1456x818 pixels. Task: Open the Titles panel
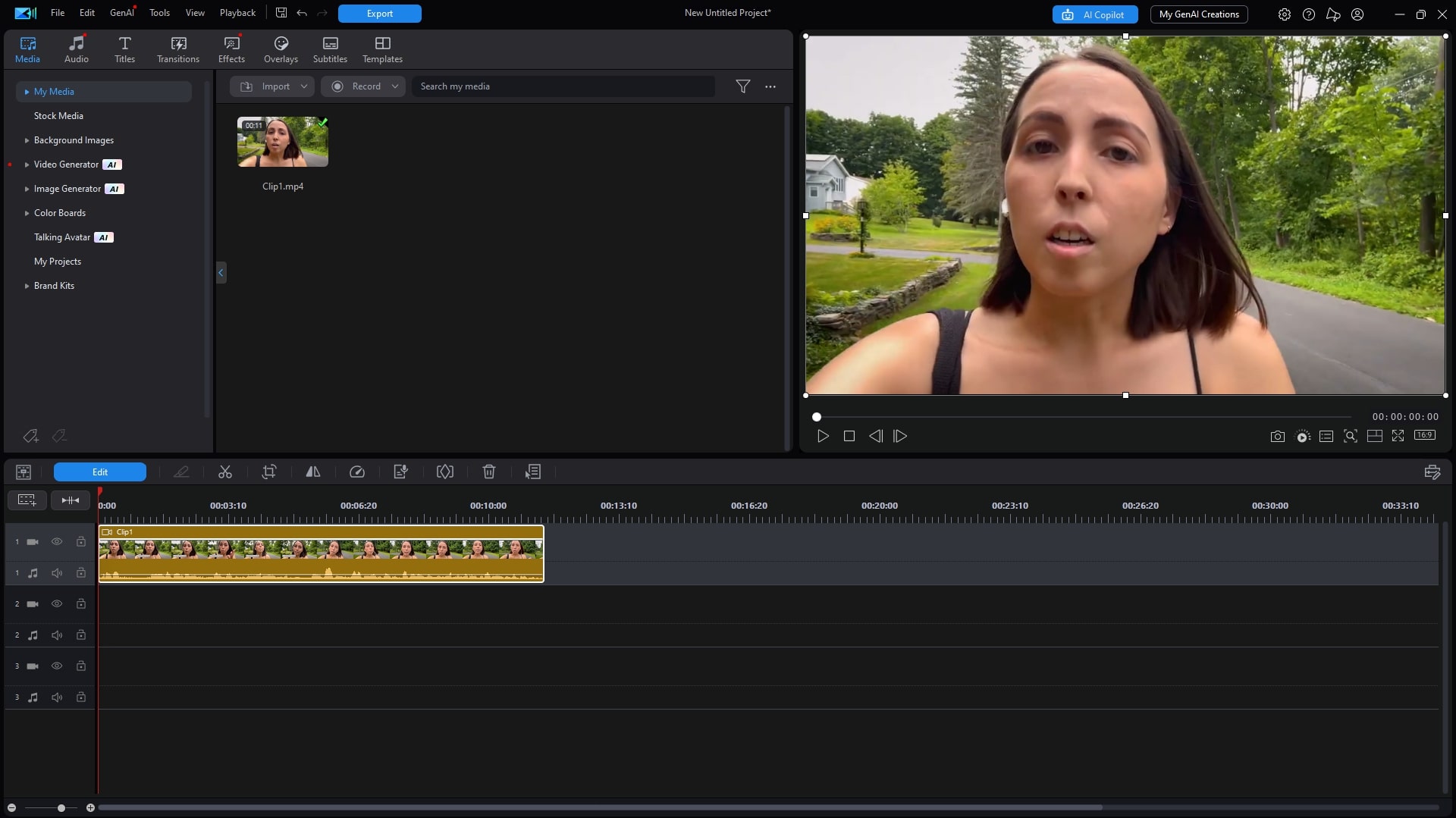tap(124, 49)
